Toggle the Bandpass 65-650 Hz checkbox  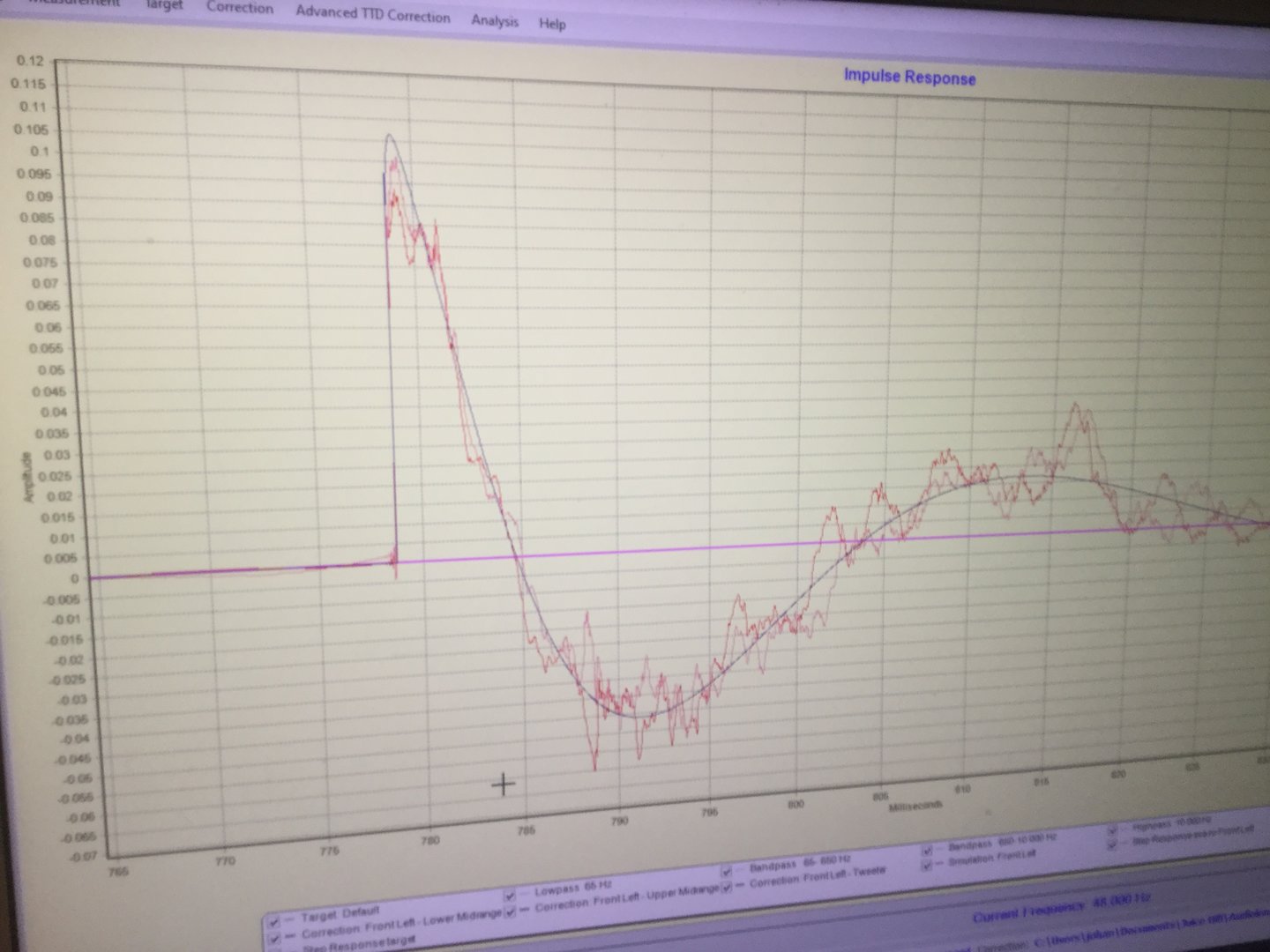point(727,872)
